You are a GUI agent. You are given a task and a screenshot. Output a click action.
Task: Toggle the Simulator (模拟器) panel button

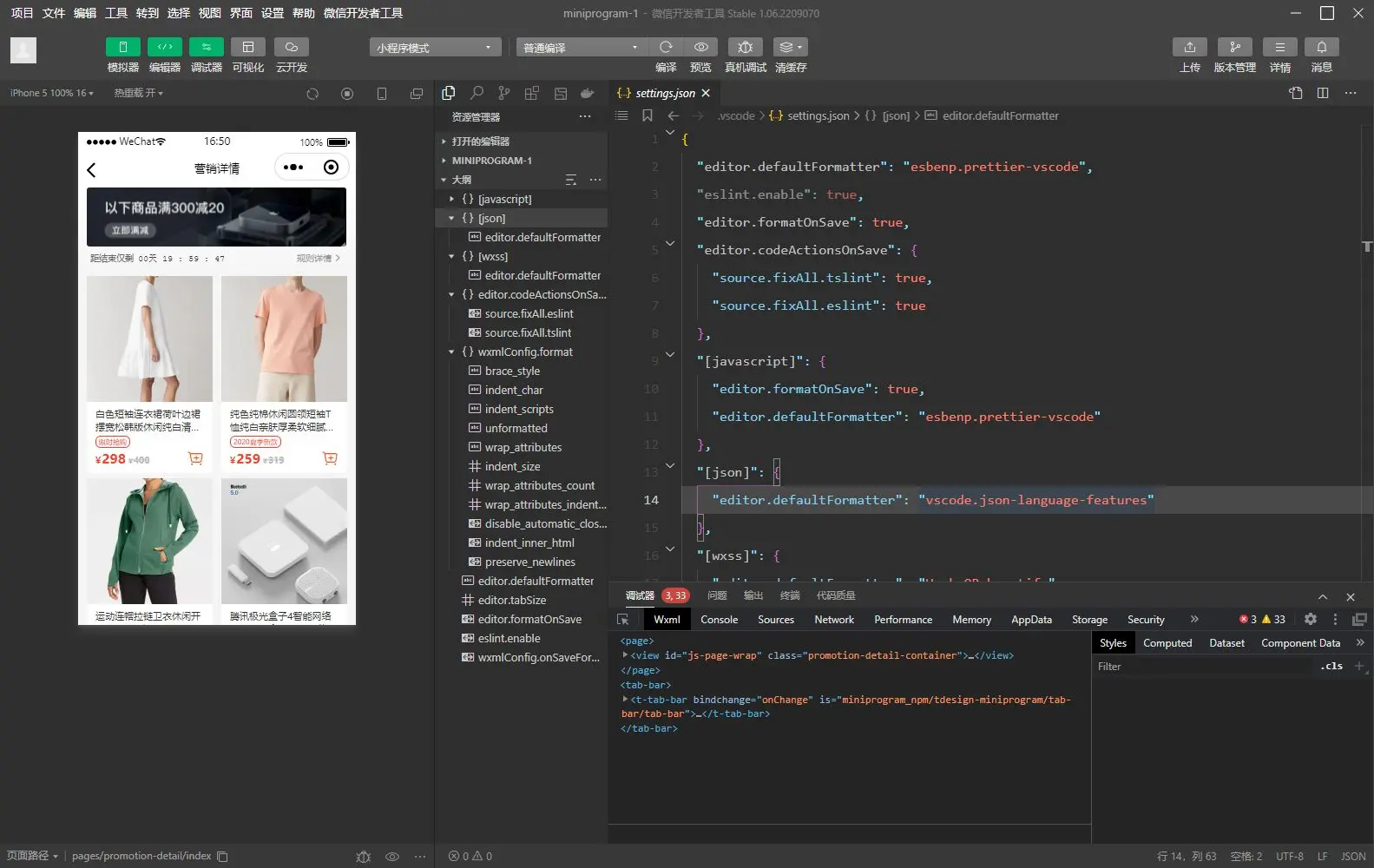pos(122,48)
